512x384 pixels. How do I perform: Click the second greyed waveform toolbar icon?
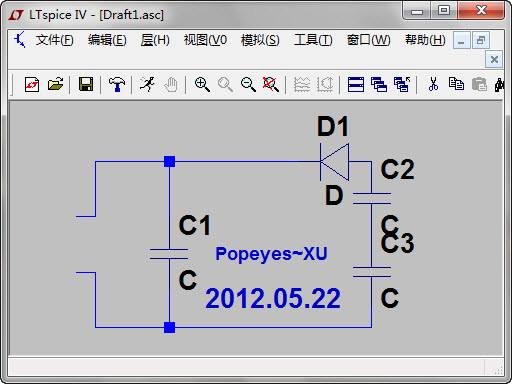(325, 84)
